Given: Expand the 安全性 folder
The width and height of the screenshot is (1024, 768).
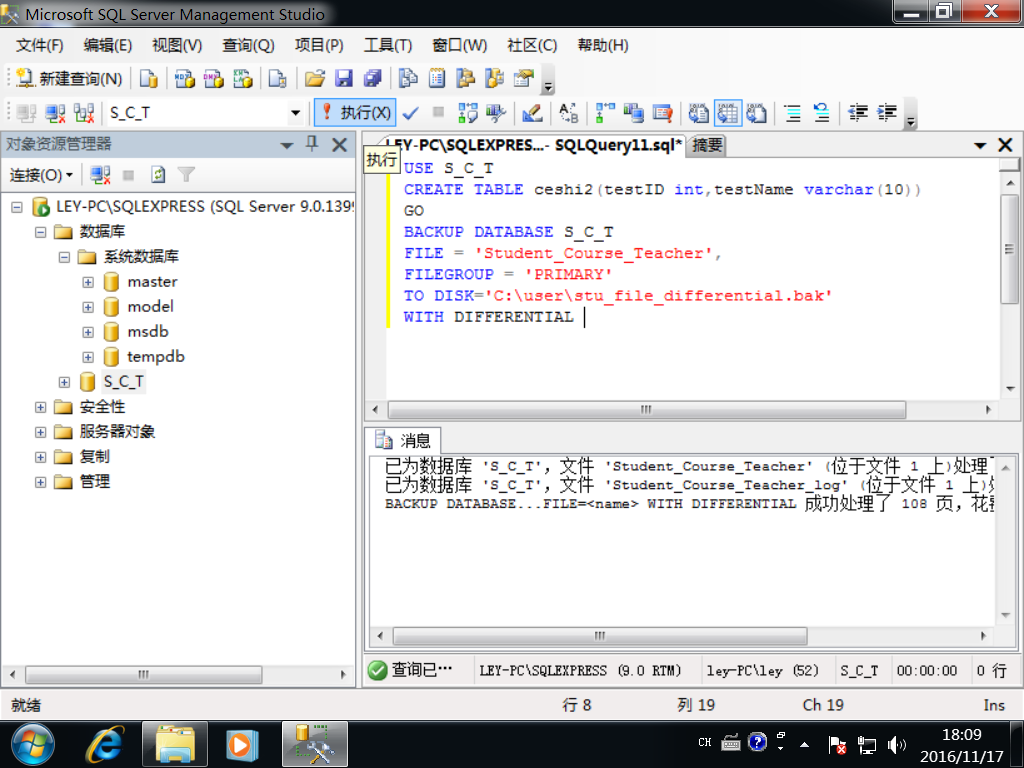Looking at the screenshot, I should tap(40, 408).
